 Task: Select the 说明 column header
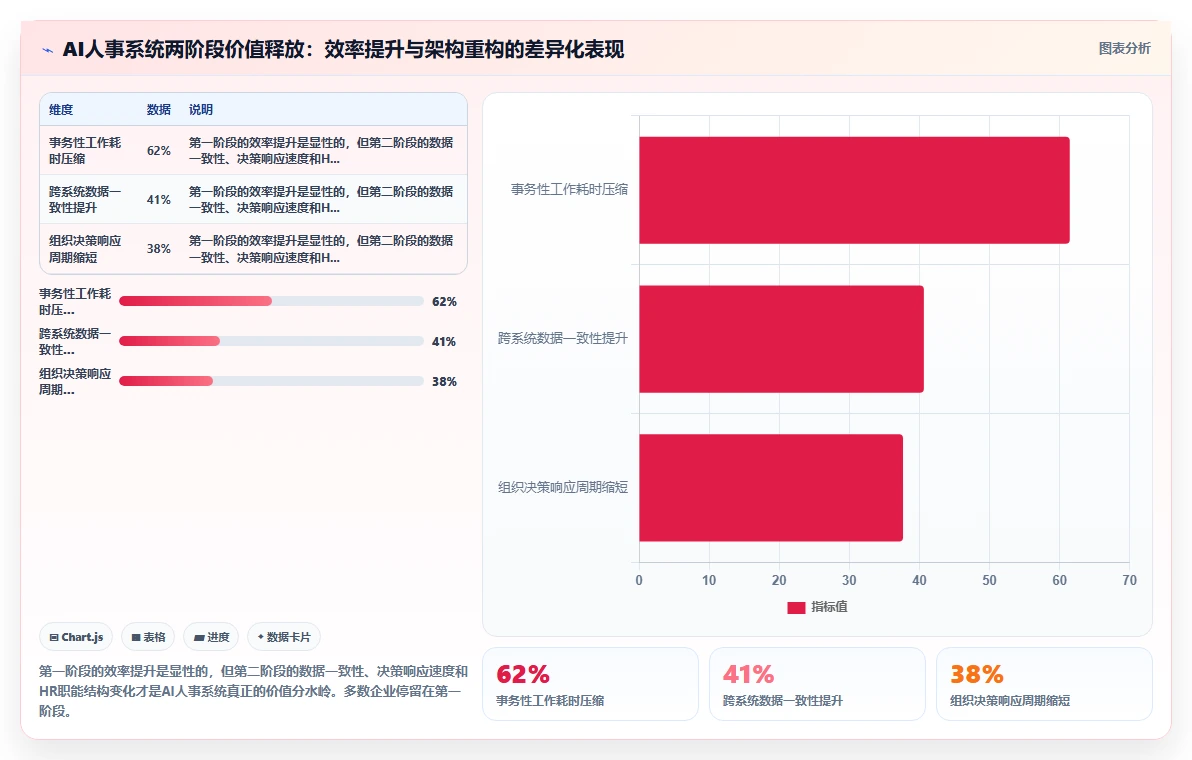pos(201,109)
